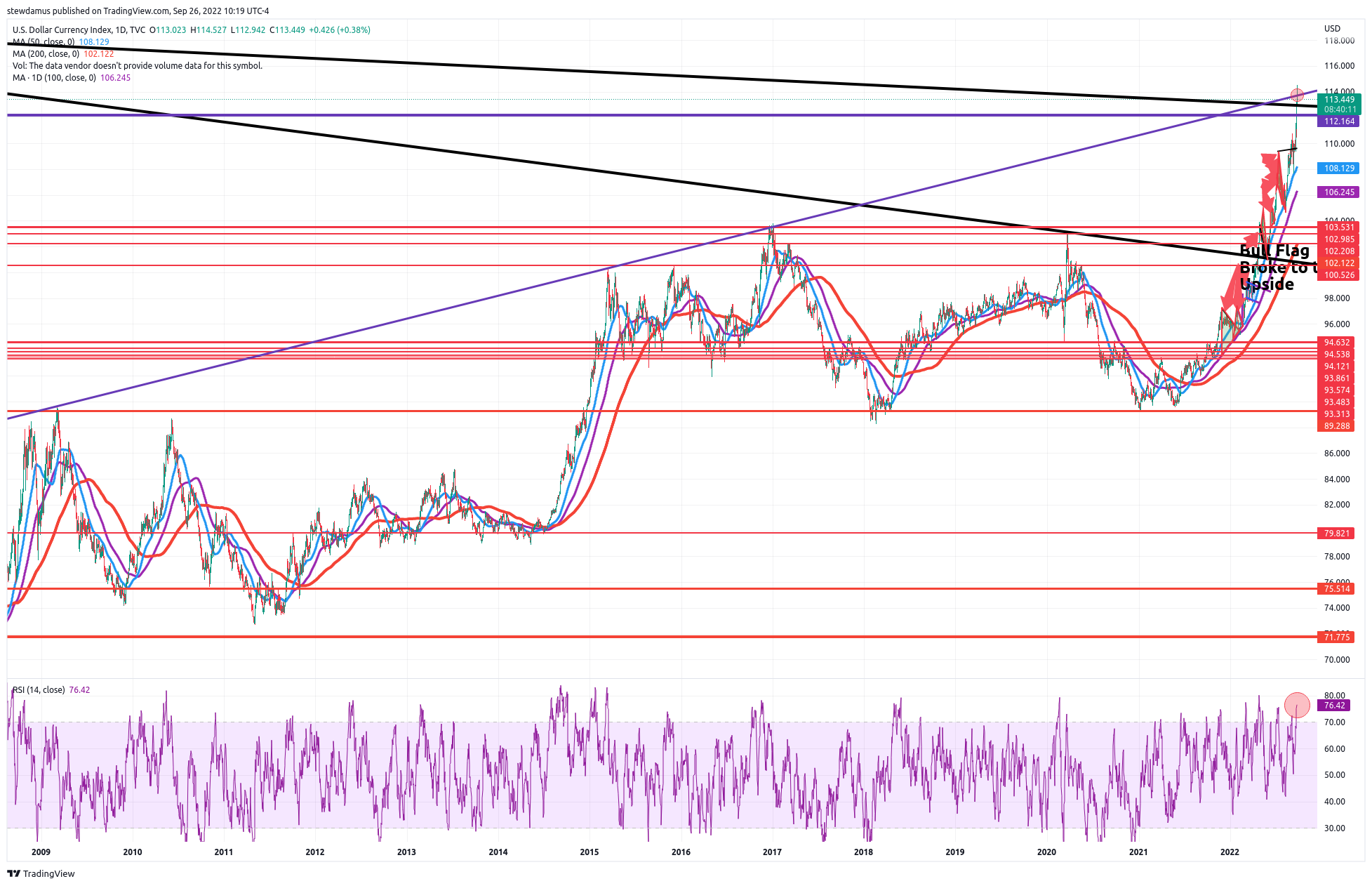This screenshot has width=1372, height=886.
Task: Click the 2020 label on time axis
Action: (x=1046, y=852)
